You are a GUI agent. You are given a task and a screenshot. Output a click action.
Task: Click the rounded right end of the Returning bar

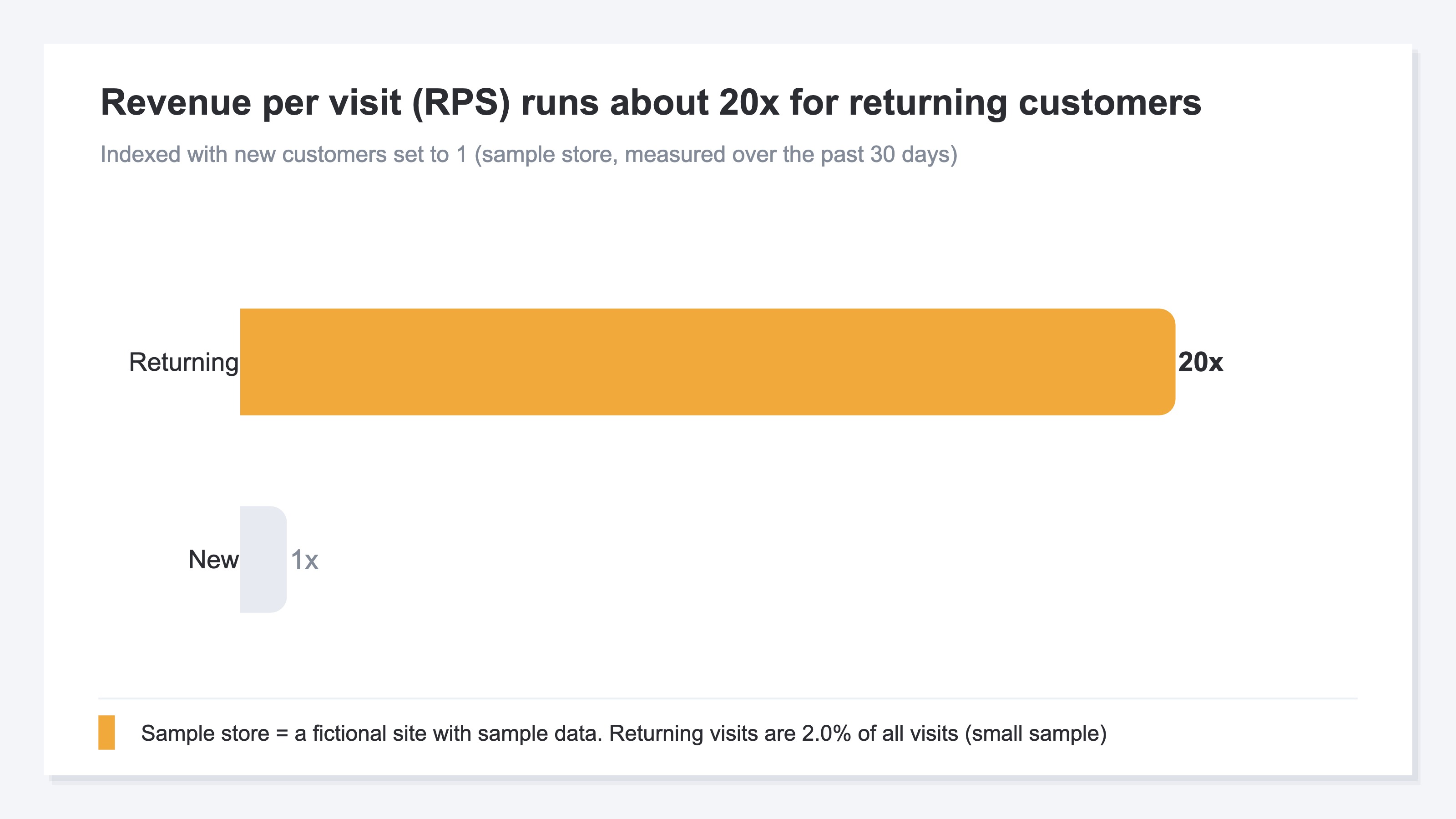click(x=1164, y=362)
